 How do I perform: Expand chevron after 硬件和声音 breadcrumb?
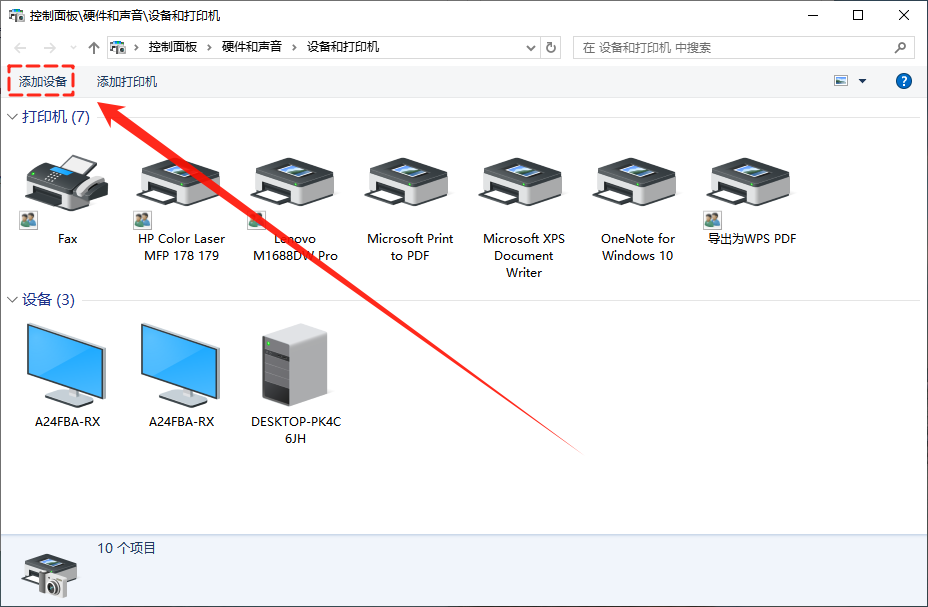pyautogui.click(x=294, y=47)
